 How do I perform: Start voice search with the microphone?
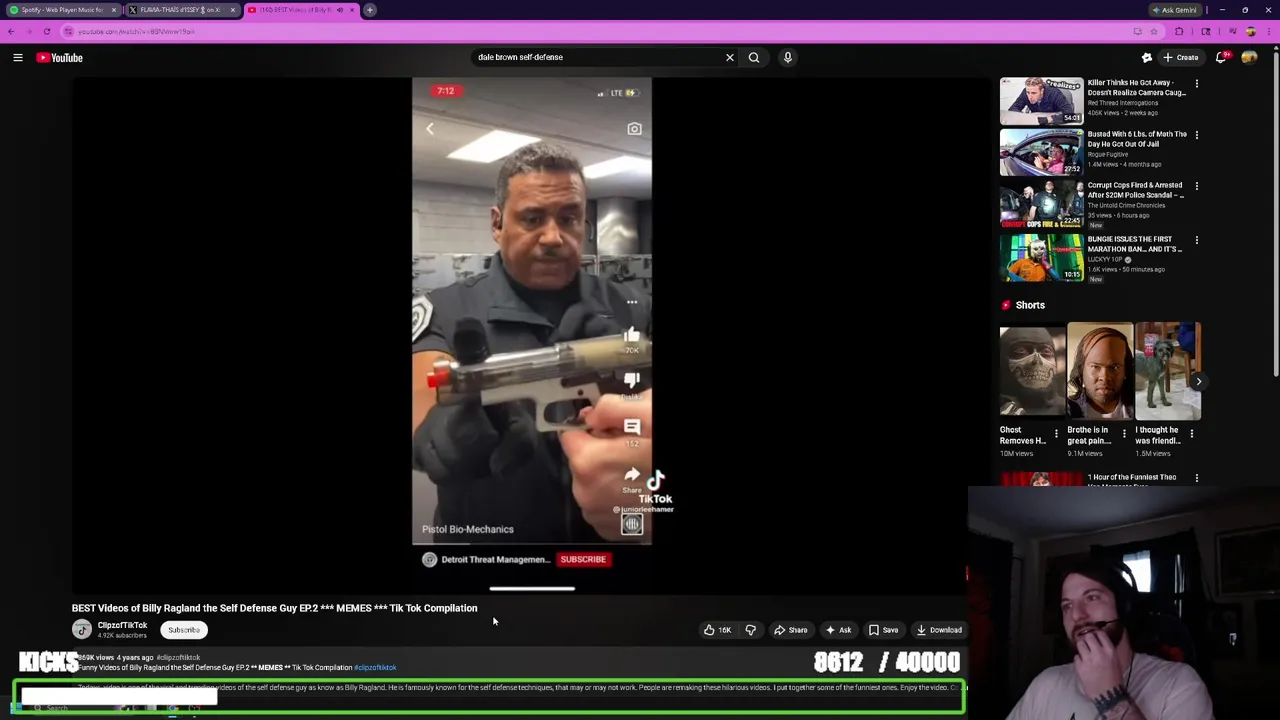click(788, 57)
